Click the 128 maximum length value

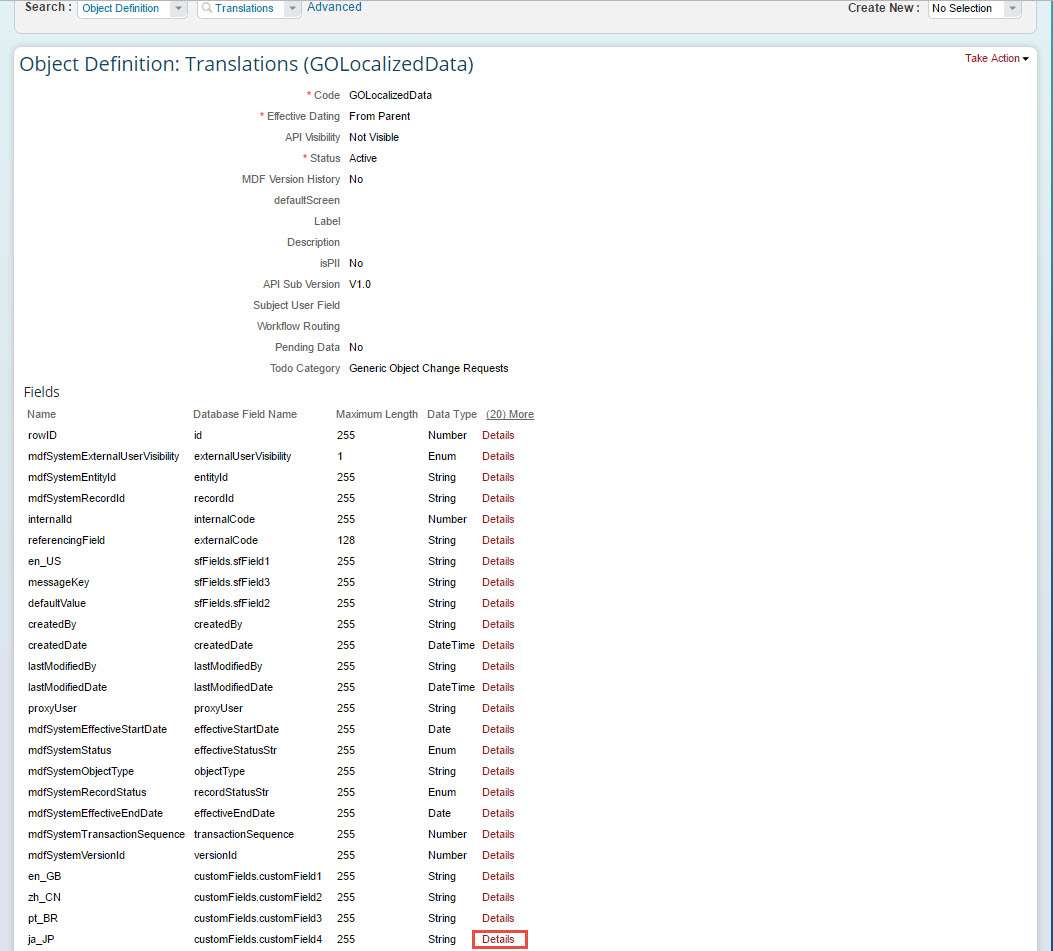click(346, 540)
